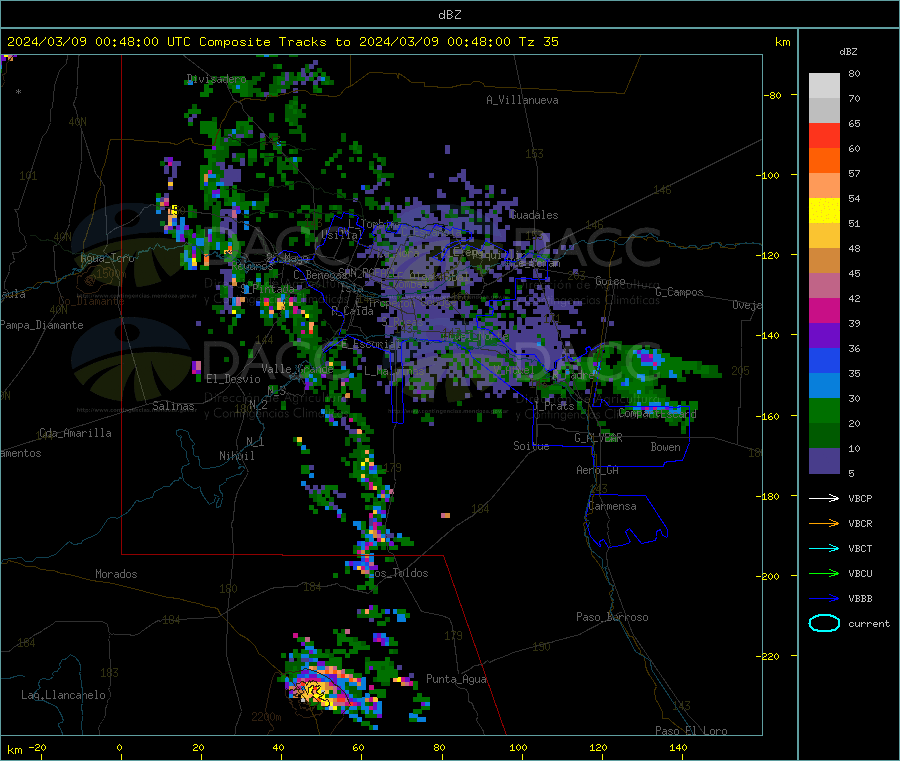This screenshot has width=900, height=761.
Task: Click the orange VBCR arrow in the legend
Action: 824,523
